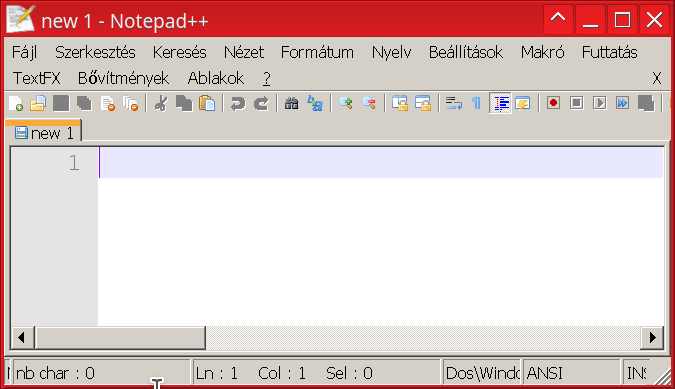Close the current document via toolbar icon
This screenshot has width=675, height=389.
point(108,104)
